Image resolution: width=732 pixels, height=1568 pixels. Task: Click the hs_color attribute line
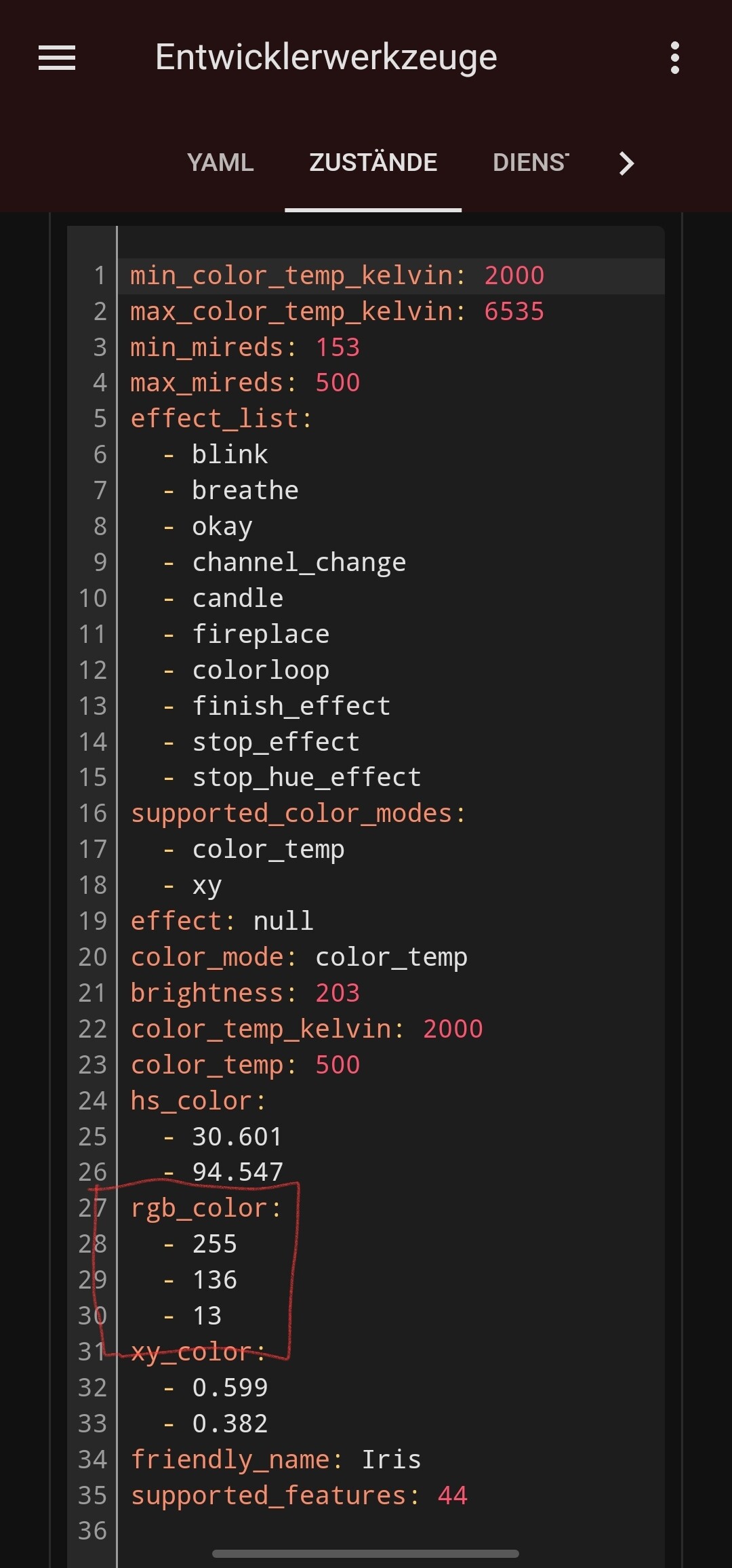[x=198, y=1100]
